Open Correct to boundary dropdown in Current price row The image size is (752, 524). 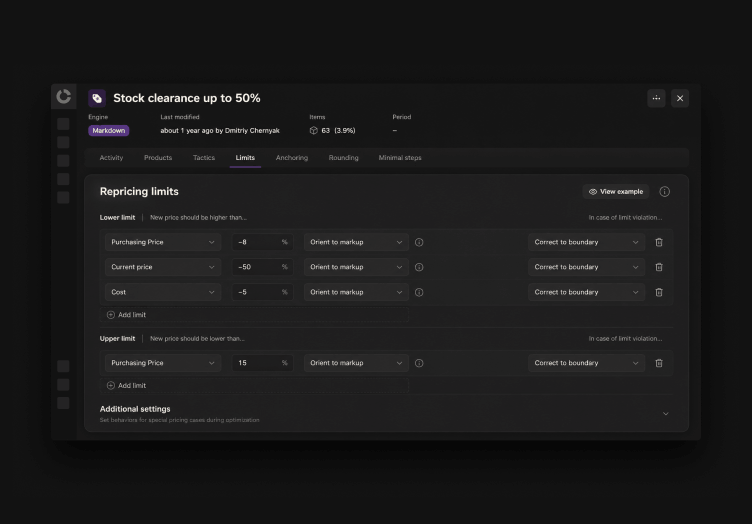pyautogui.click(x=587, y=267)
